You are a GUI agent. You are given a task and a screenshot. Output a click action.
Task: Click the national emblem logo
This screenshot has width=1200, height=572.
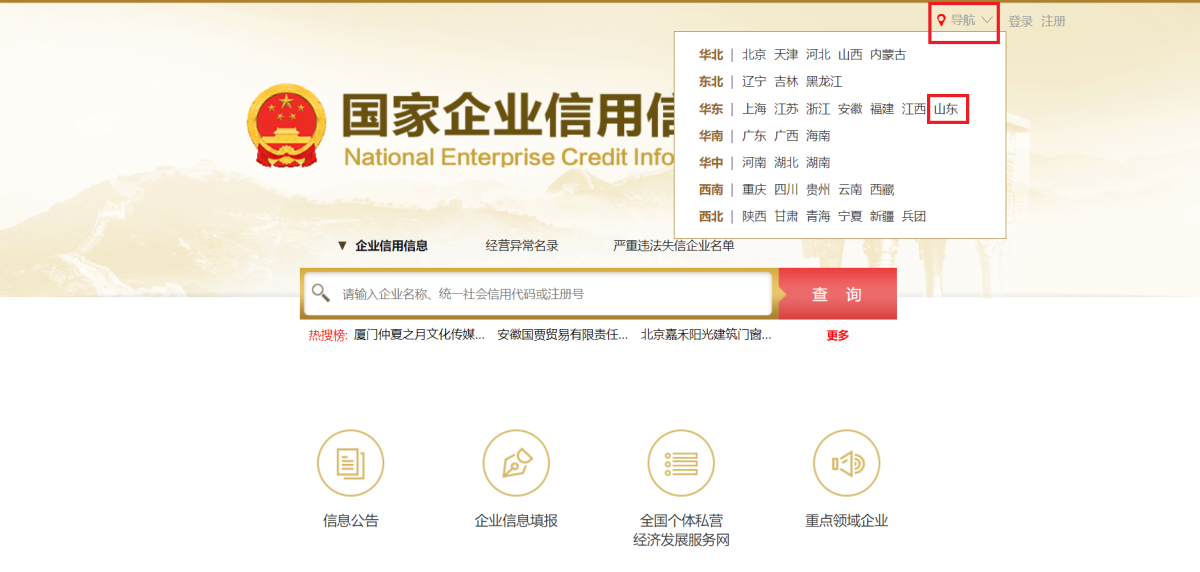click(286, 126)
